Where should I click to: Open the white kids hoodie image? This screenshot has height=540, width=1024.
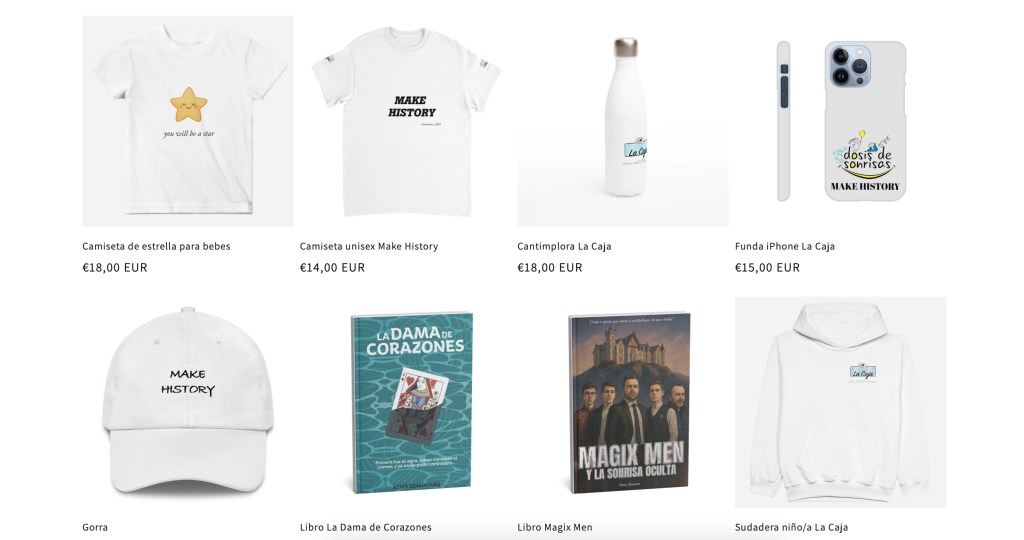[840, 402]
